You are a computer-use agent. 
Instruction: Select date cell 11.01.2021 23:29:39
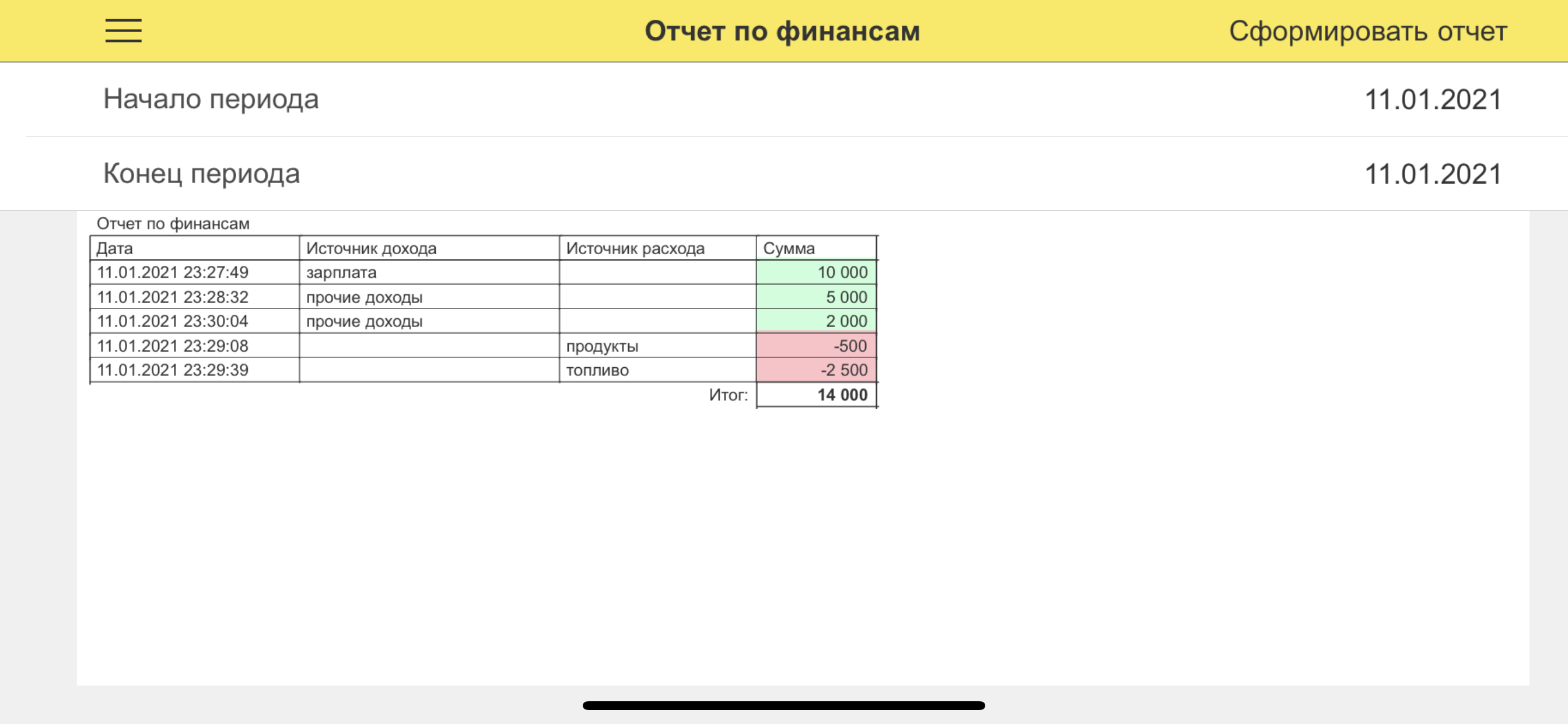tap(195, 370)
